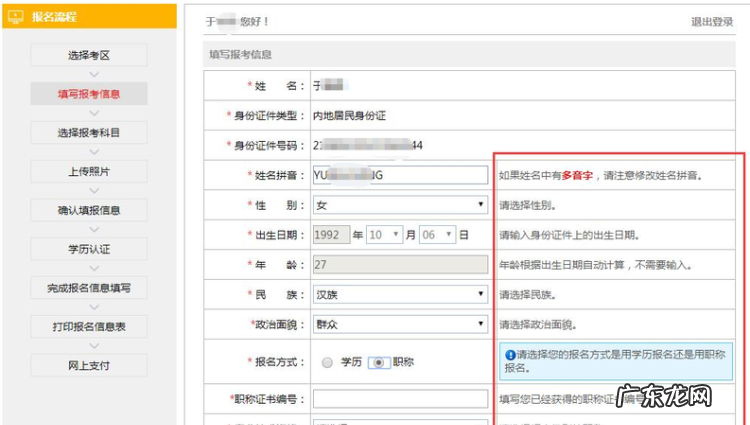Open 学历认证 step
This screenshot has height=425, width=750.
coord(88,249)
